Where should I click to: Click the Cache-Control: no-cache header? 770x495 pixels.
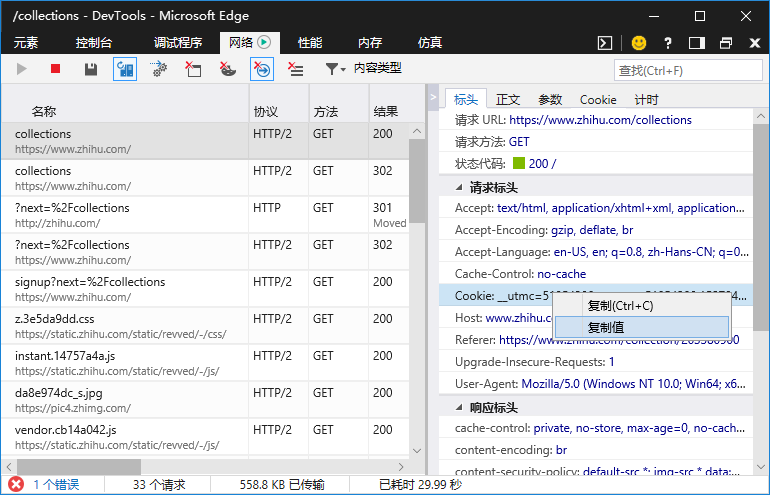click(596, 274)
